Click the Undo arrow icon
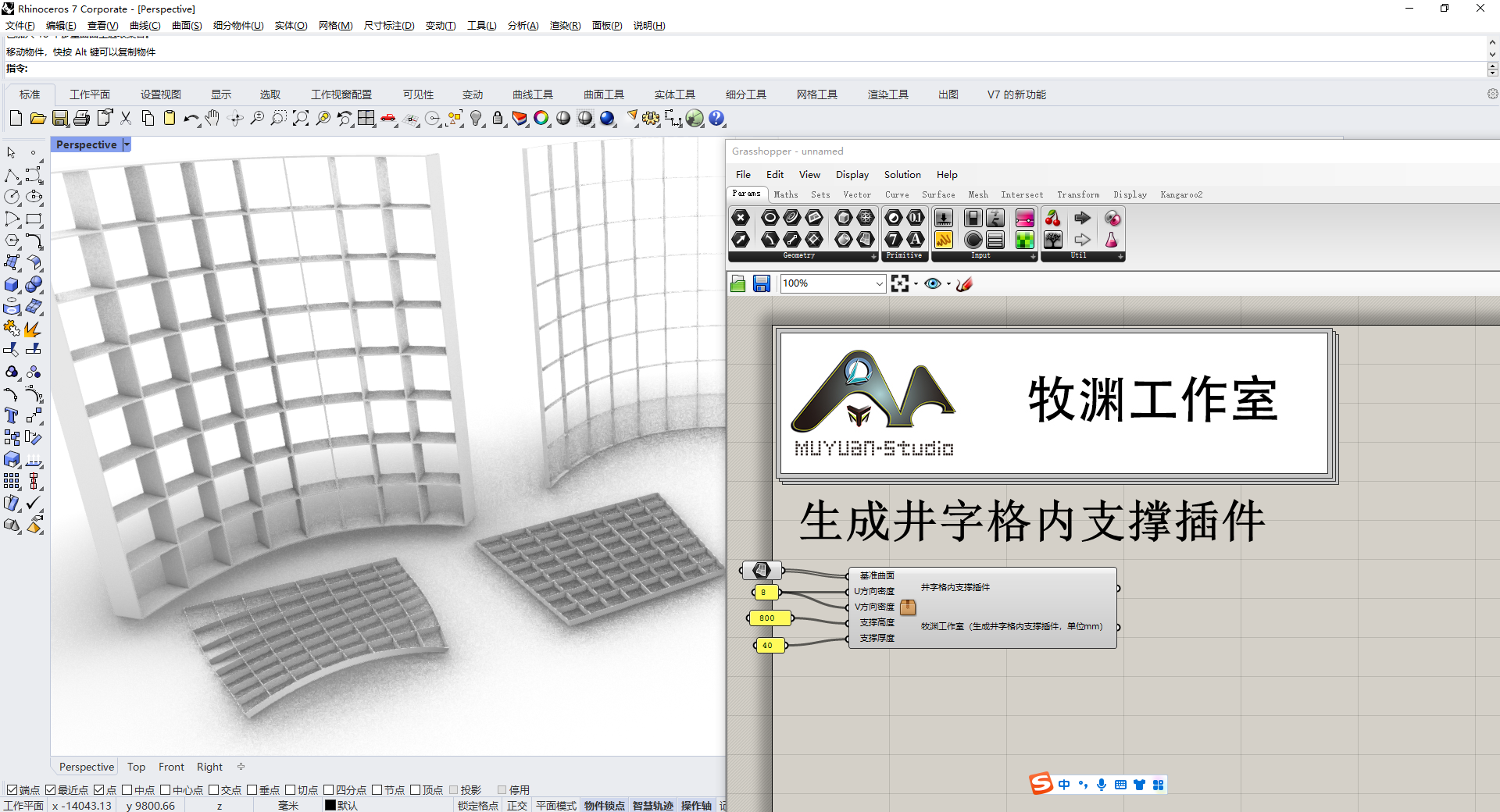Screen dimensions: 1500x812 (x=191, y=119)
